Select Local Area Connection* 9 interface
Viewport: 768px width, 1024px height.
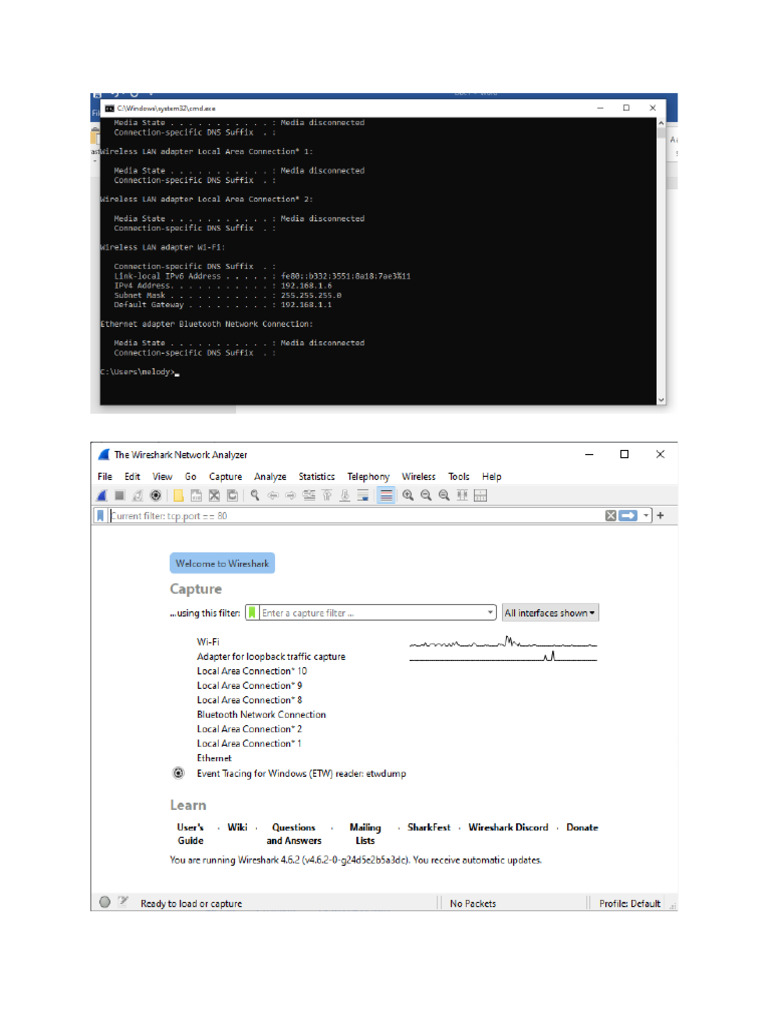(249, 686)
